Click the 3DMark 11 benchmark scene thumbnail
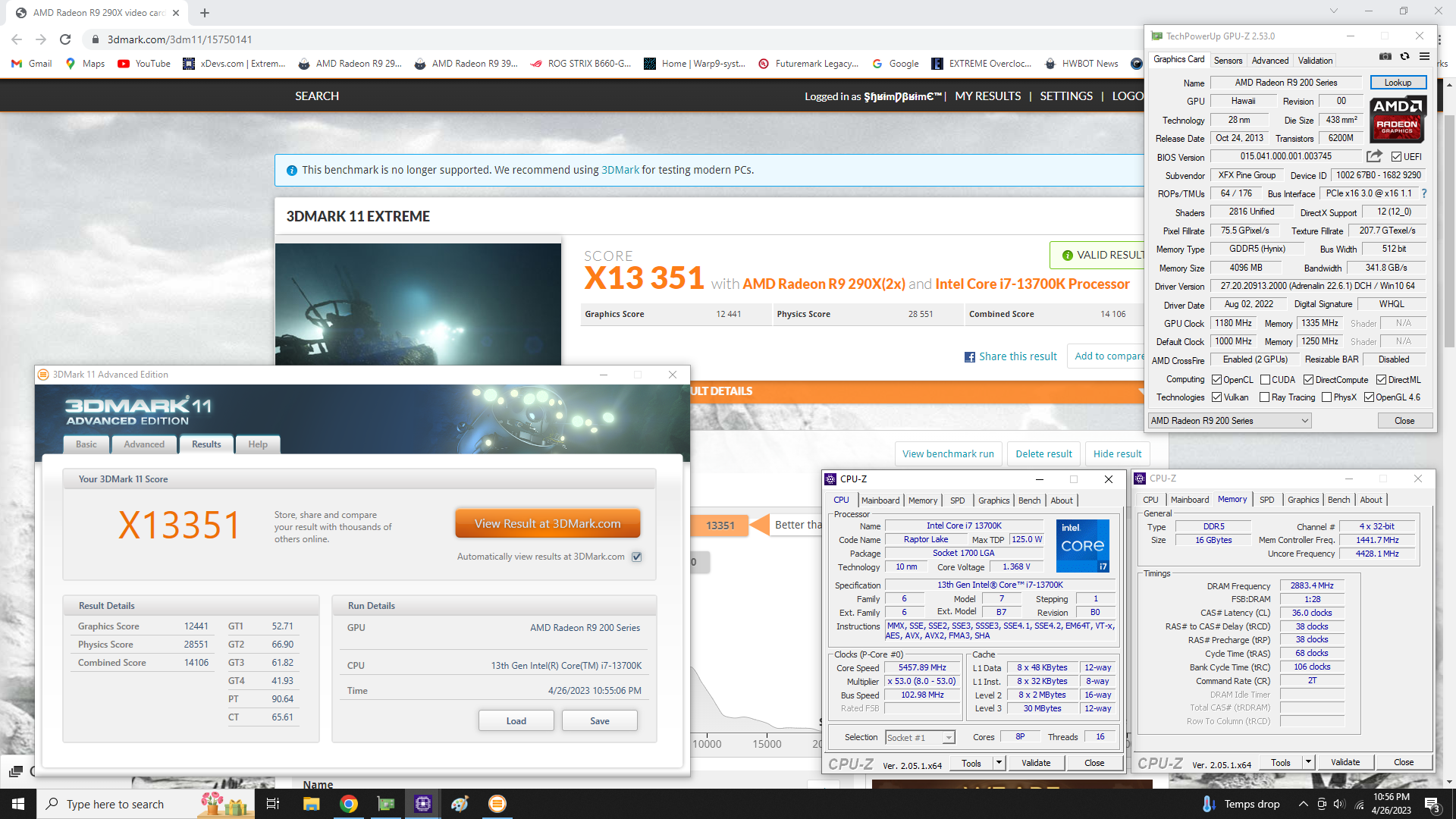Image resolution: width=1456 pixels, height=819 pixels. pyautogui.click(x=418, y=304)
